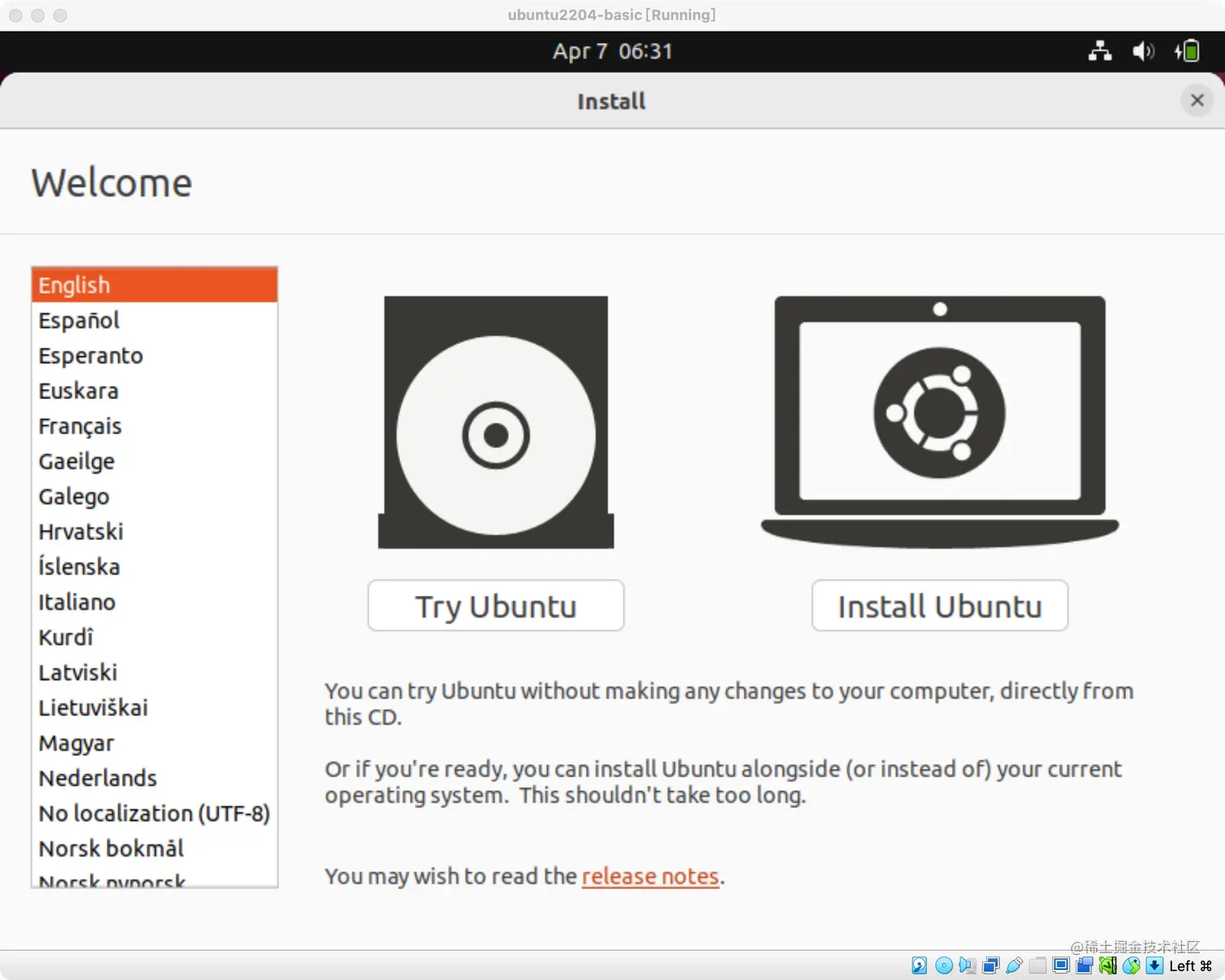This screenshot has height=980, width=1225.
Task: Select Esperanto in the language list
Action: [x=155, y=356]
